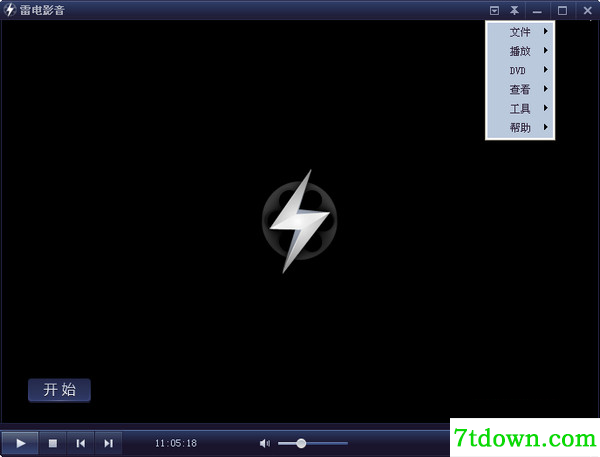Expand the 工具 submenu arrow
The height and width of the screenshot is (457, 600).
click(546, 108)
